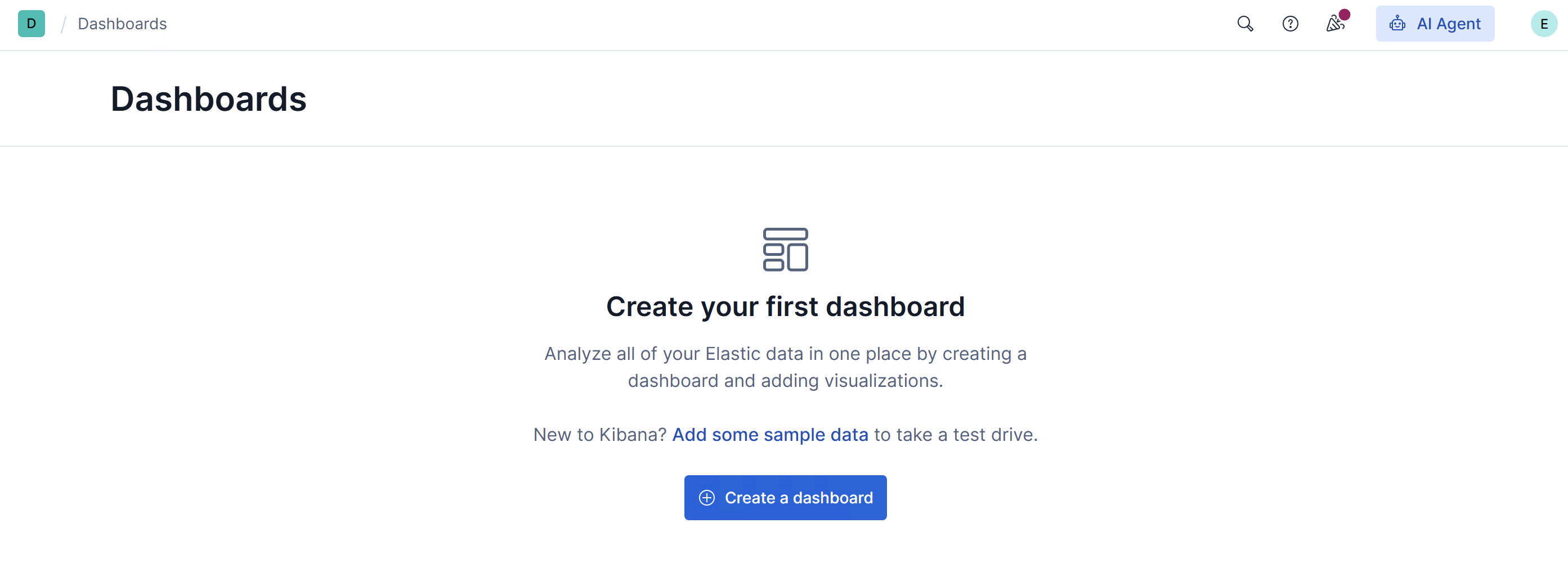Open the help menu question mark icon
The width and height of the screenshot is (1568, 577).
(x=1290, y=24)
